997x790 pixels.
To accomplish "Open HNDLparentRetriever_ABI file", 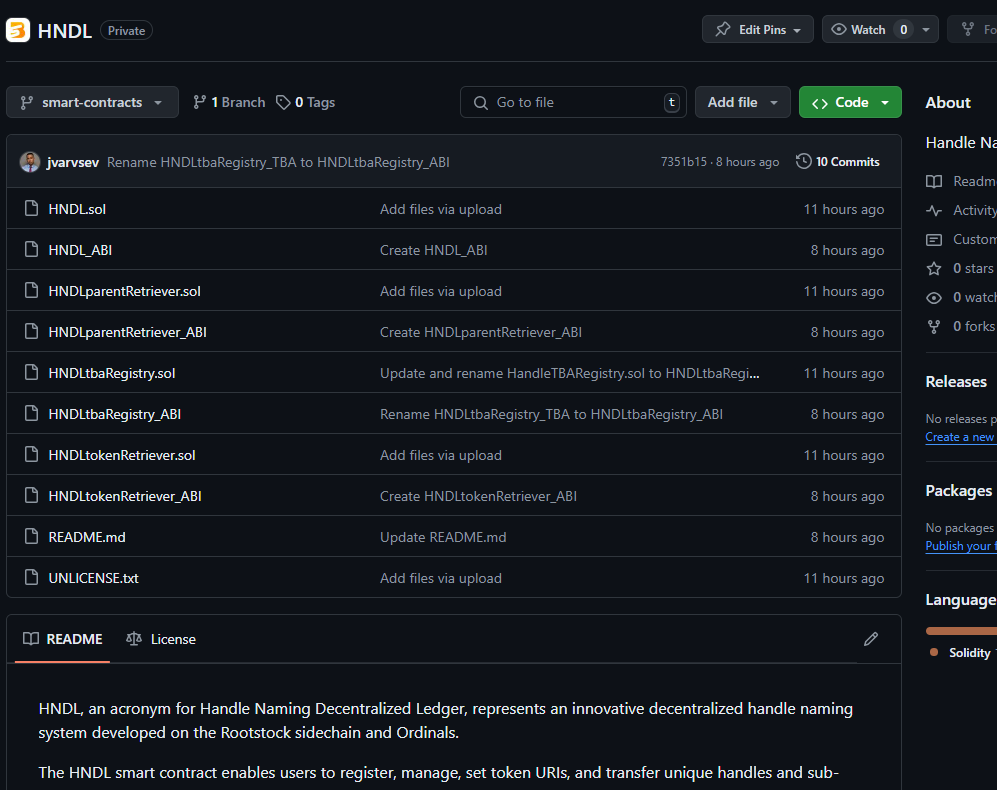I will tap(128, 332).
